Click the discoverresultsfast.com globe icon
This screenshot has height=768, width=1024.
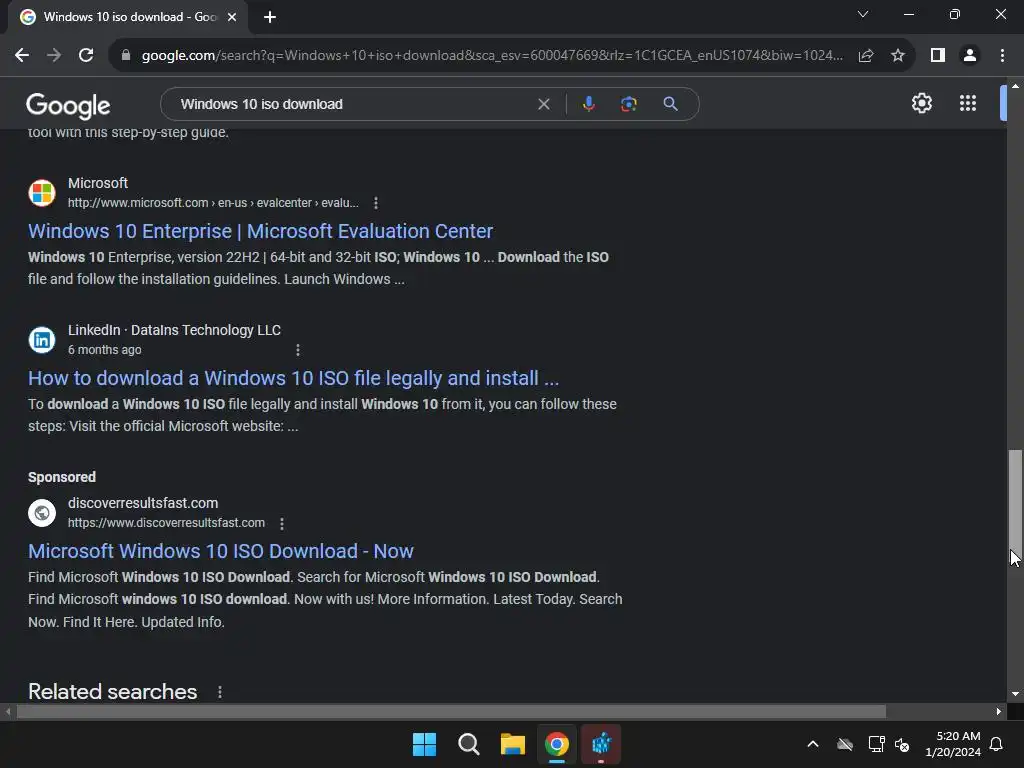(x=42, y=513)
